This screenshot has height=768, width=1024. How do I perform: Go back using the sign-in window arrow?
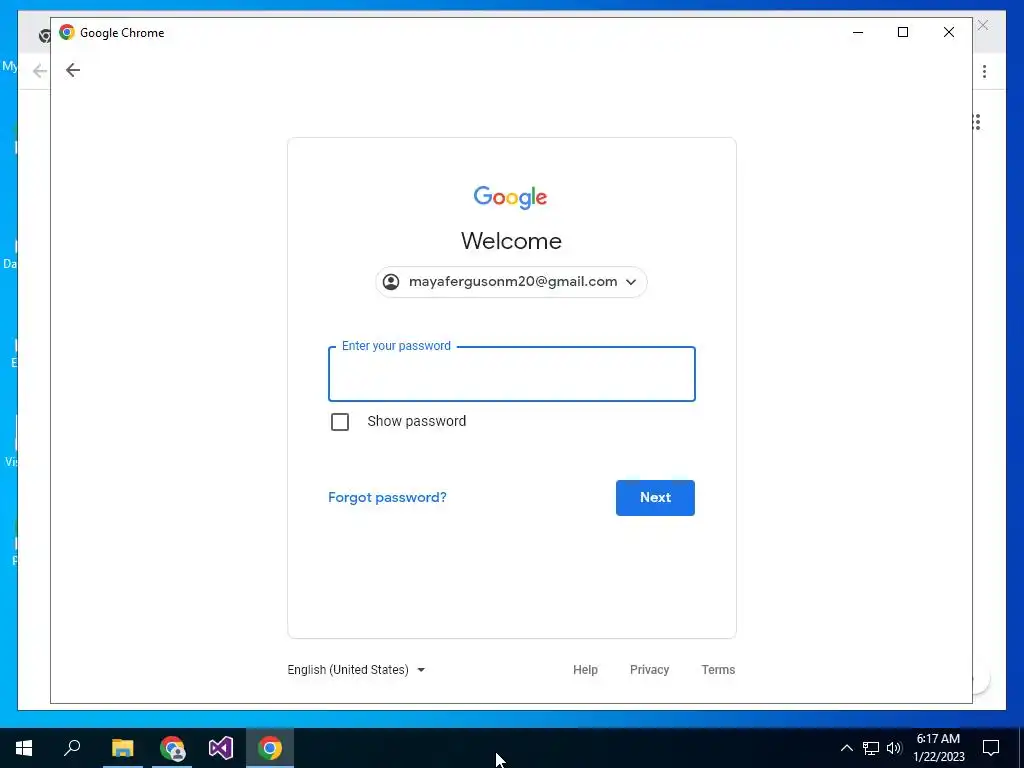pos(72,70)
